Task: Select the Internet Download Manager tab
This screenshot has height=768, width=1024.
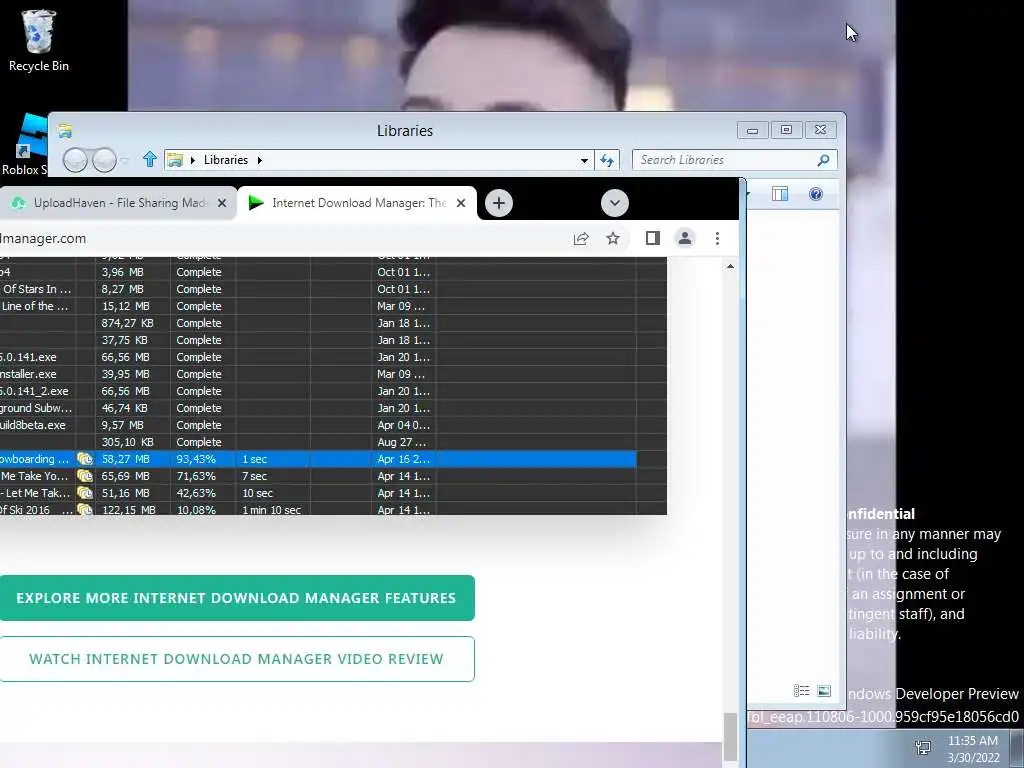Action: click(358, 203)
